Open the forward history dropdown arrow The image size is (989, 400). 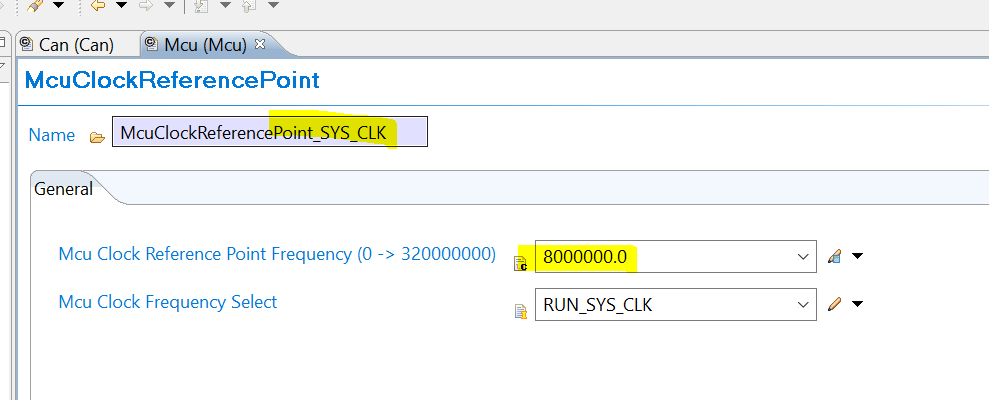[x=168, y=6]
